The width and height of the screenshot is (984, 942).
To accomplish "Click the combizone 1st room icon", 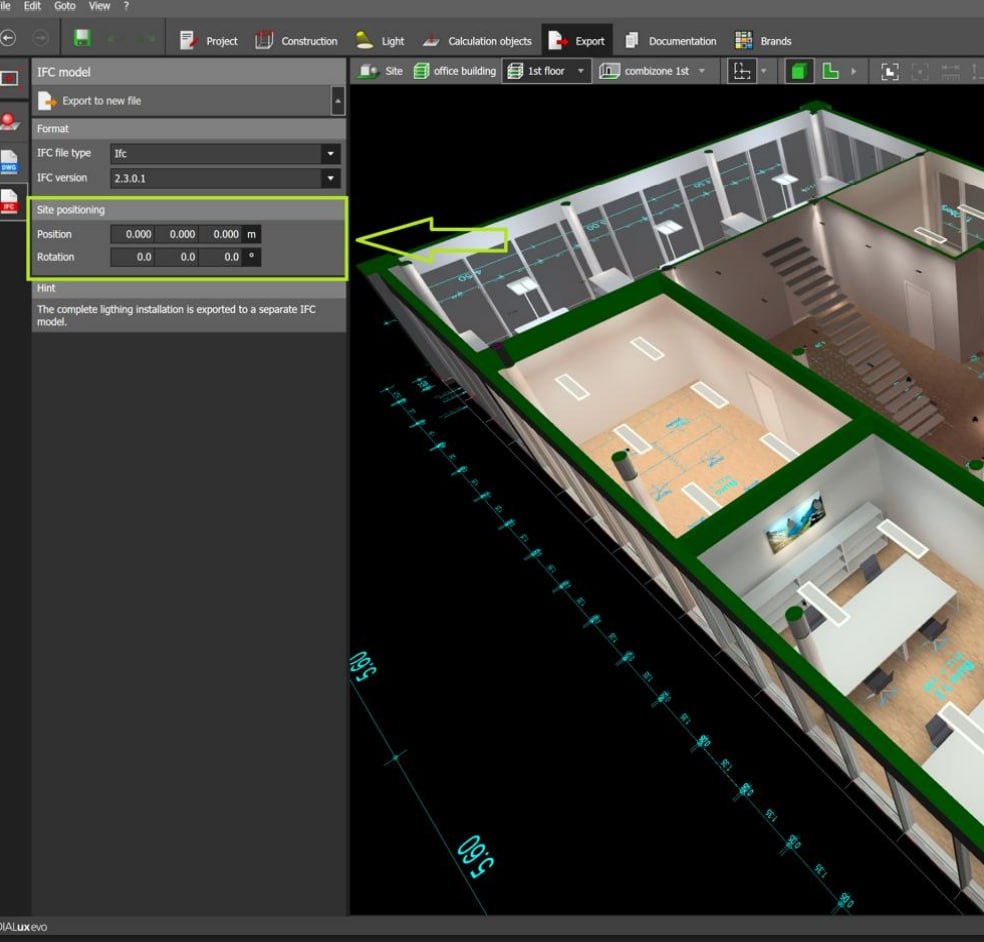I will [x=609, y=72].
